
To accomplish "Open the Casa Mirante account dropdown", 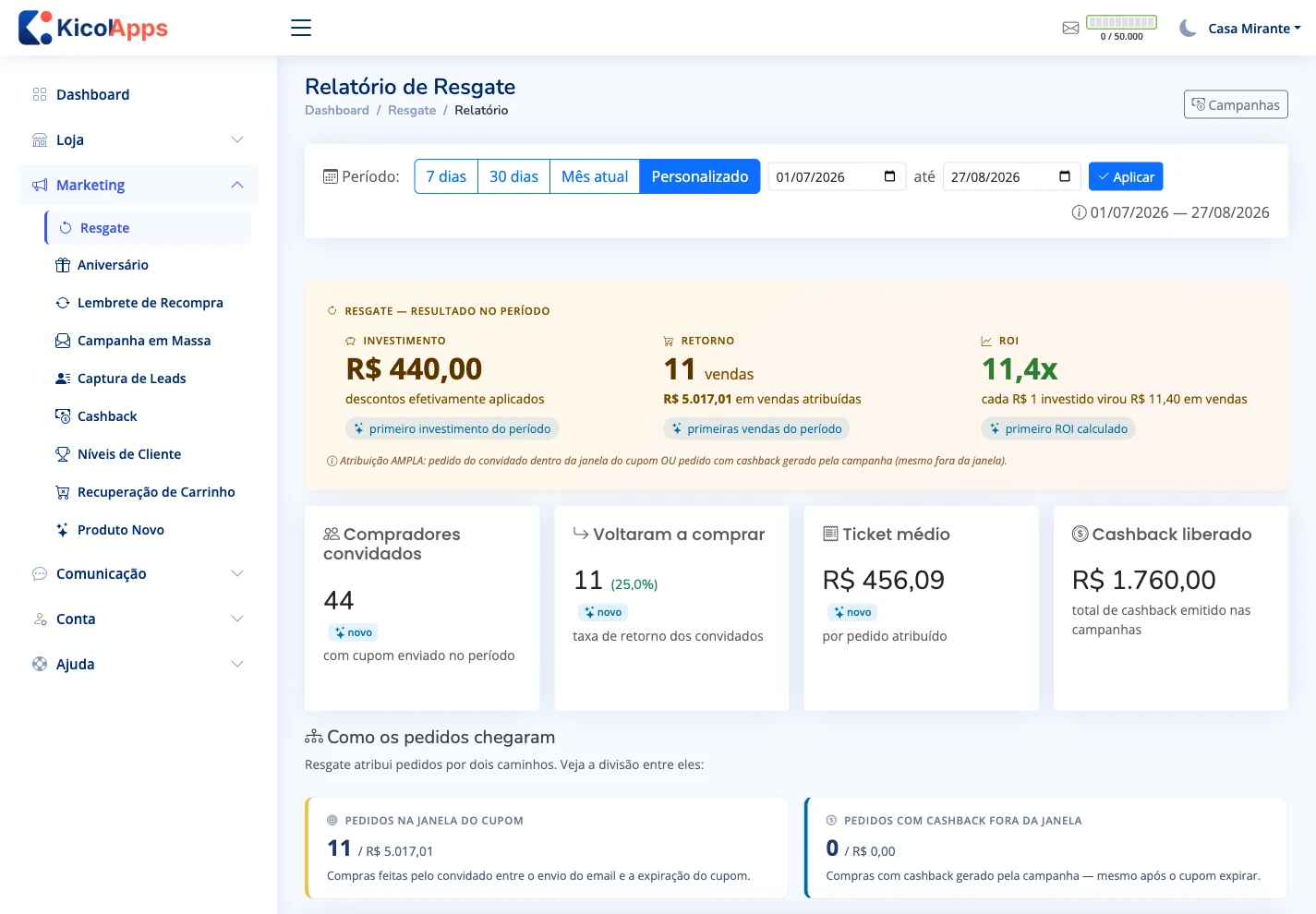I will pyautogui.click(x=1254, y=29).
